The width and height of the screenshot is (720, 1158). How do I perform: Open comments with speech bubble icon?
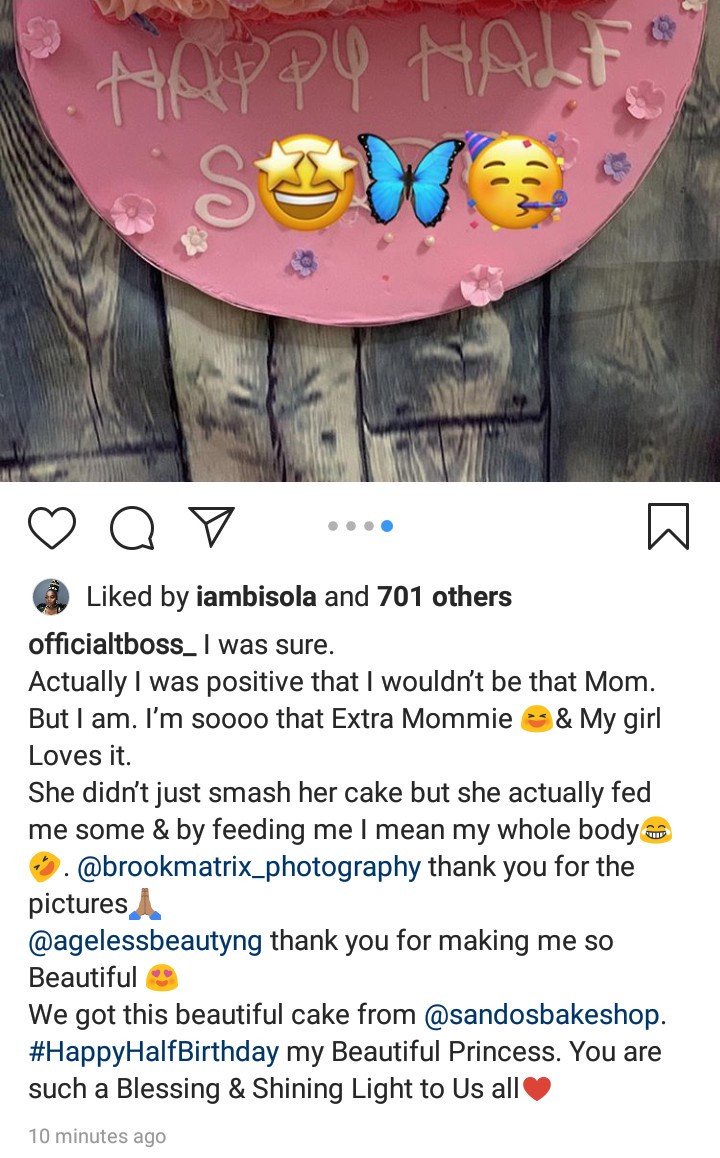[131, 527]
